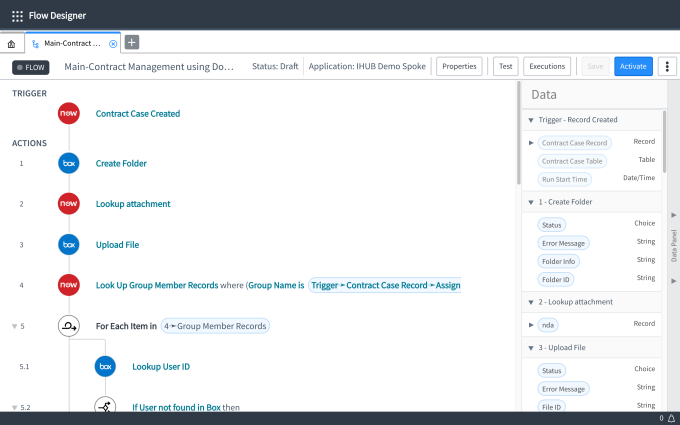This screenshot has width=680, height=425.
Task: Click the red icon for Lookup attachment
Action: [69, 204]
